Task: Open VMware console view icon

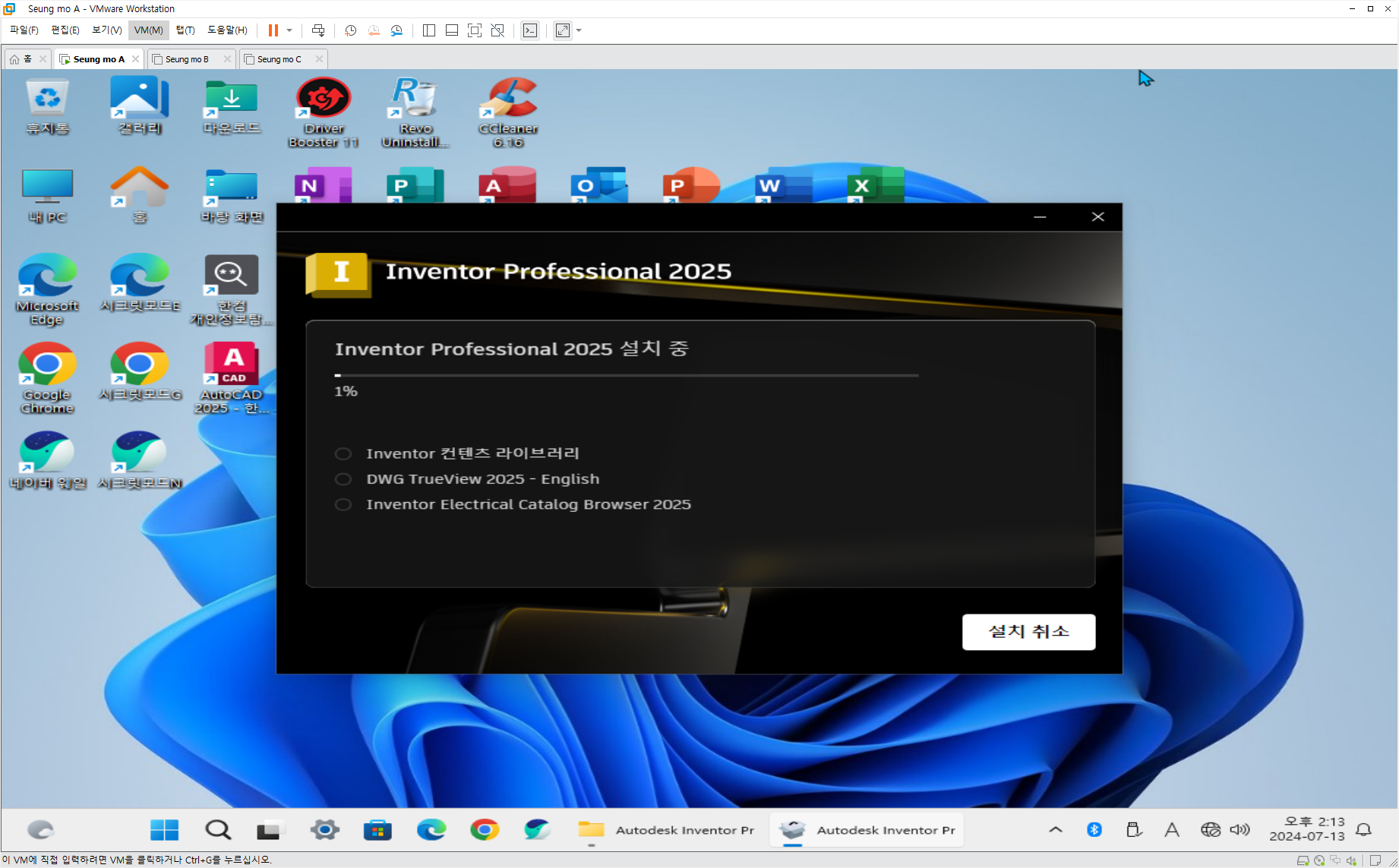Action: point(530,30)
